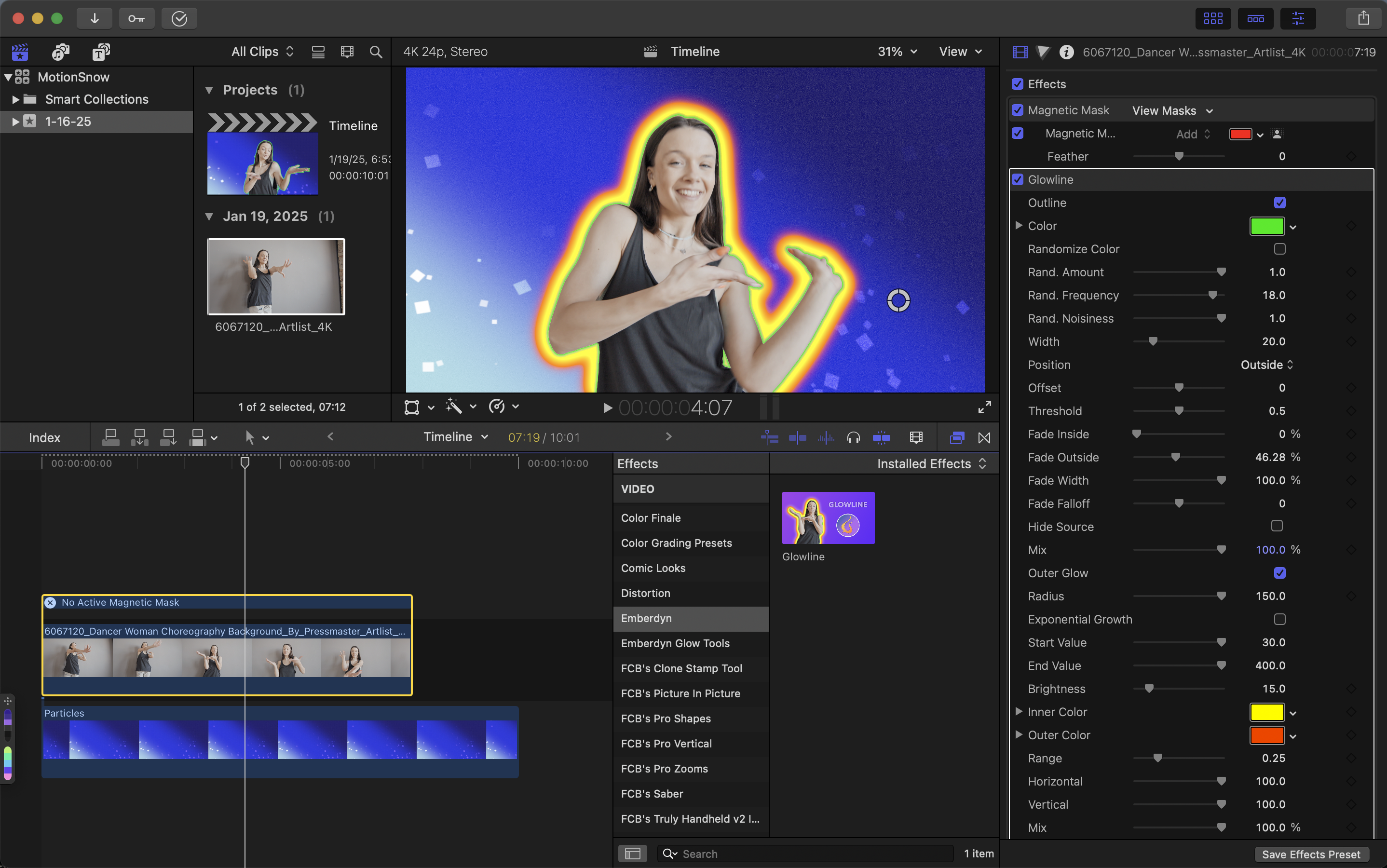1387x868 pixels.
Task: Open the timeline Index button
Action: click(x=44, y=437)
